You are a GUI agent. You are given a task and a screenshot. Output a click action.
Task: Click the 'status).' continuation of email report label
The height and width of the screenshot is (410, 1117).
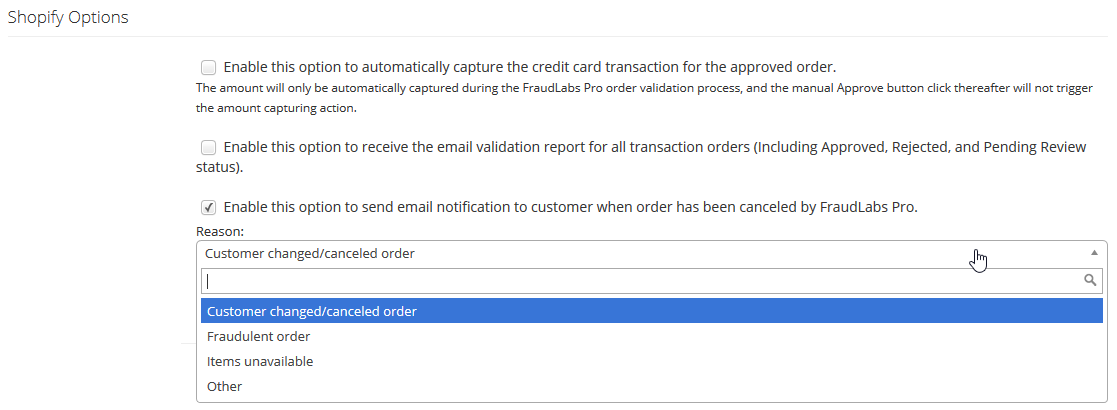point(219,169)
